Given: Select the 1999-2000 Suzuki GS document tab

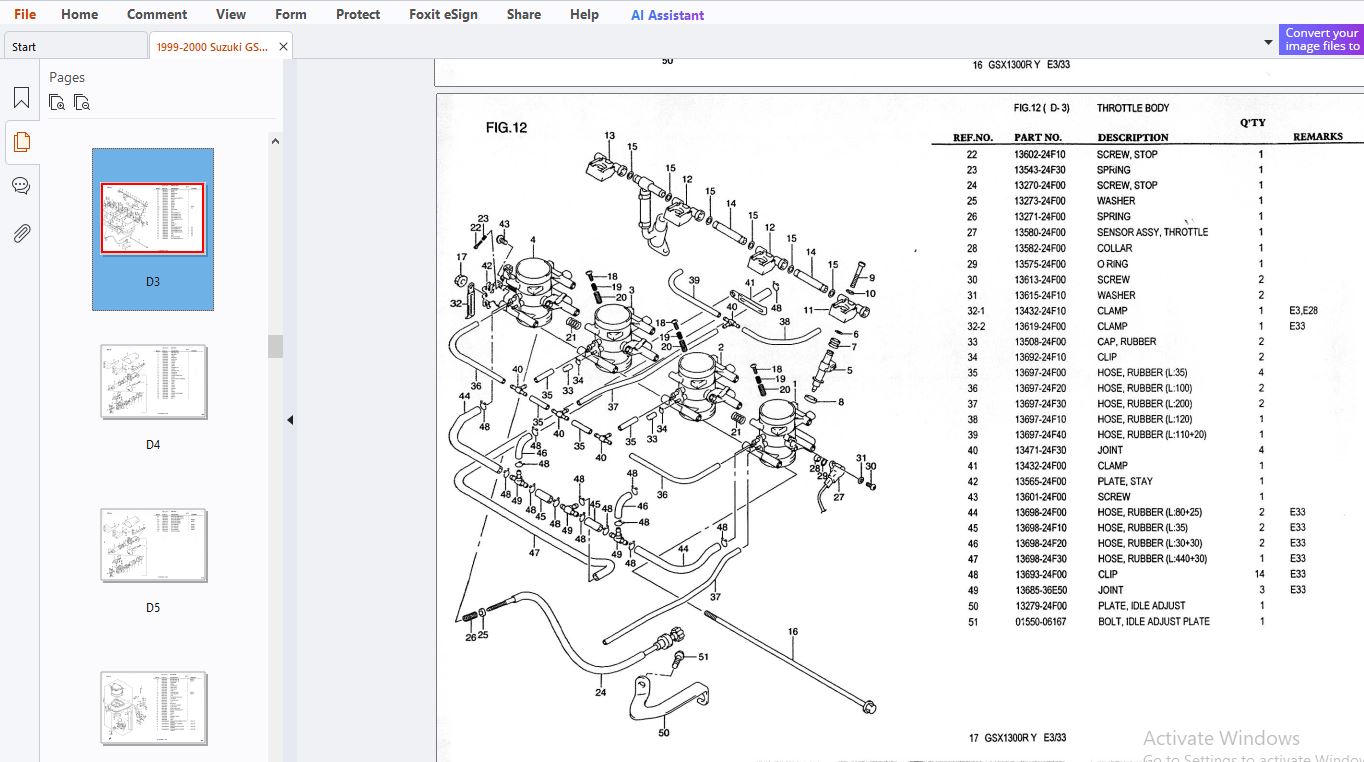Looking at the screenshot, I should coord(212,46).
